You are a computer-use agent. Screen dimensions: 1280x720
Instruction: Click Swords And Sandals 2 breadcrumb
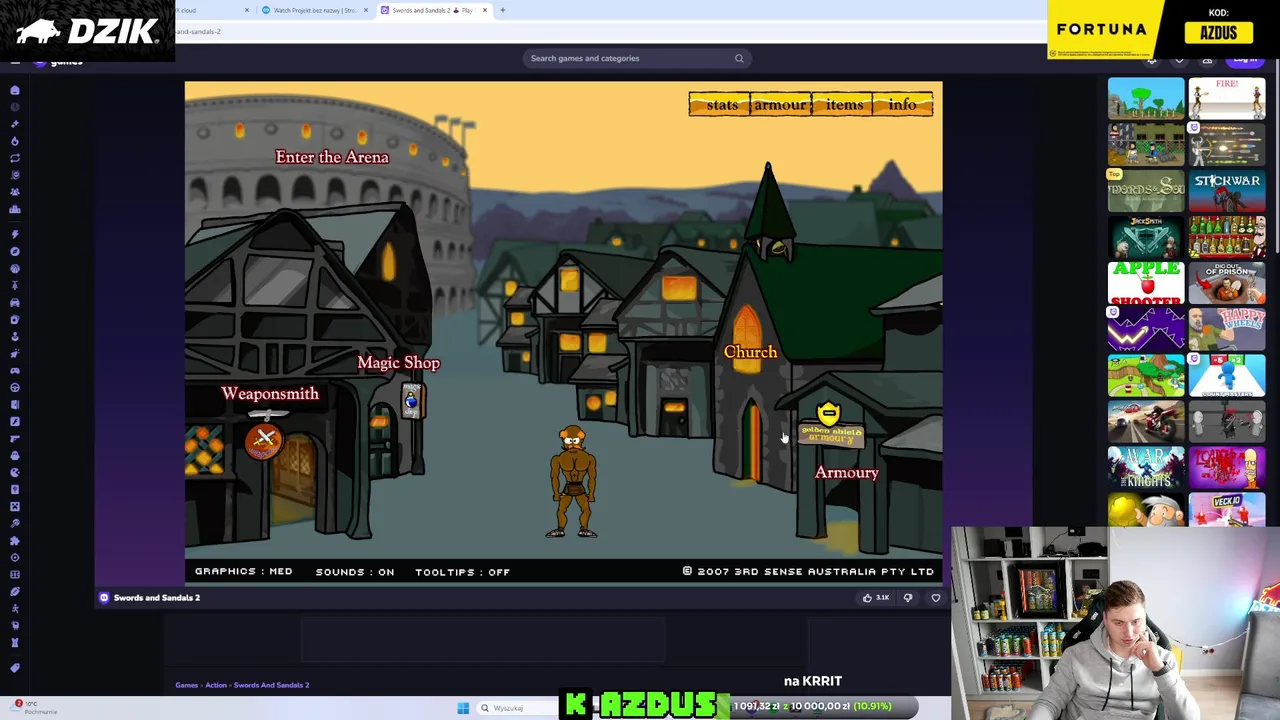pos(272,685)
